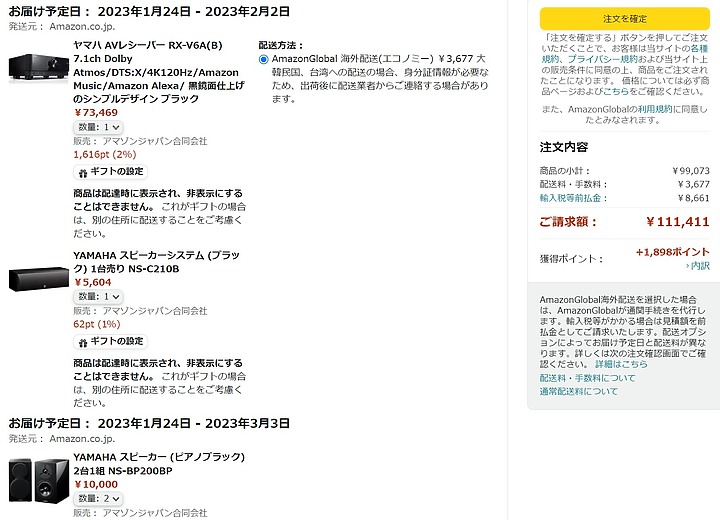Click the yellow 注文を確定 button

click(x=624, y=19)
